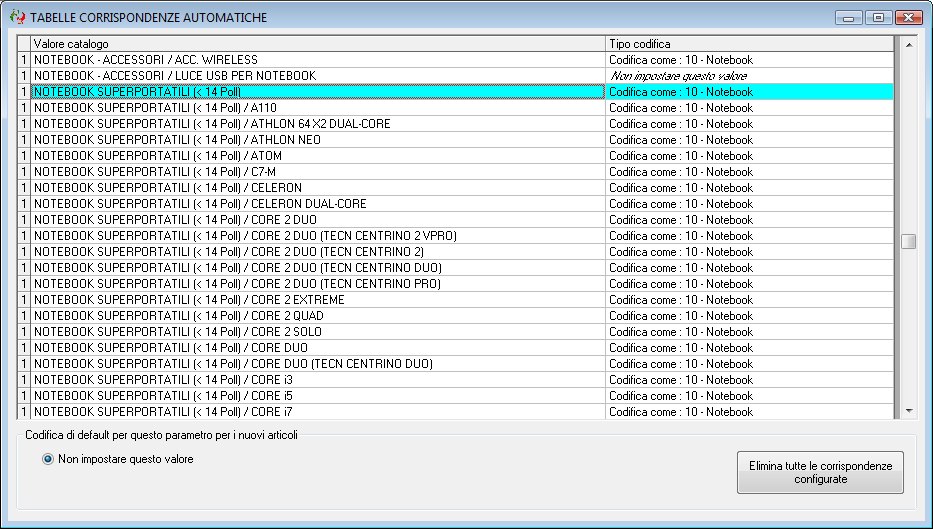Click the vertical scrollbar thumb
This screenshot has width=933, height=529.
(x=909, y=241)
